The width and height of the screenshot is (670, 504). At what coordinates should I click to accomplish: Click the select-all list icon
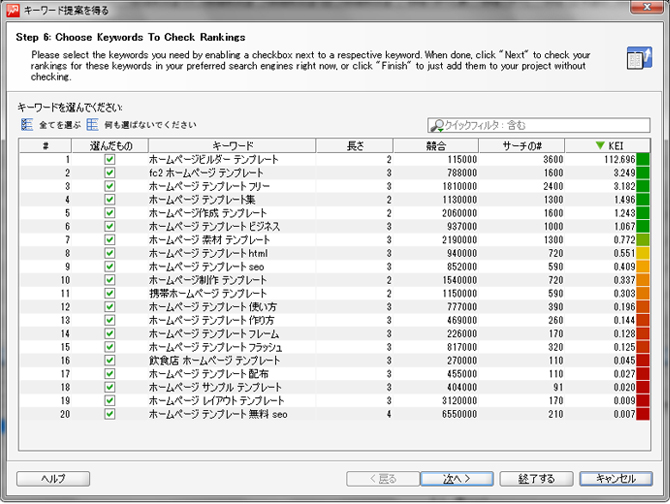pos(27,125)
